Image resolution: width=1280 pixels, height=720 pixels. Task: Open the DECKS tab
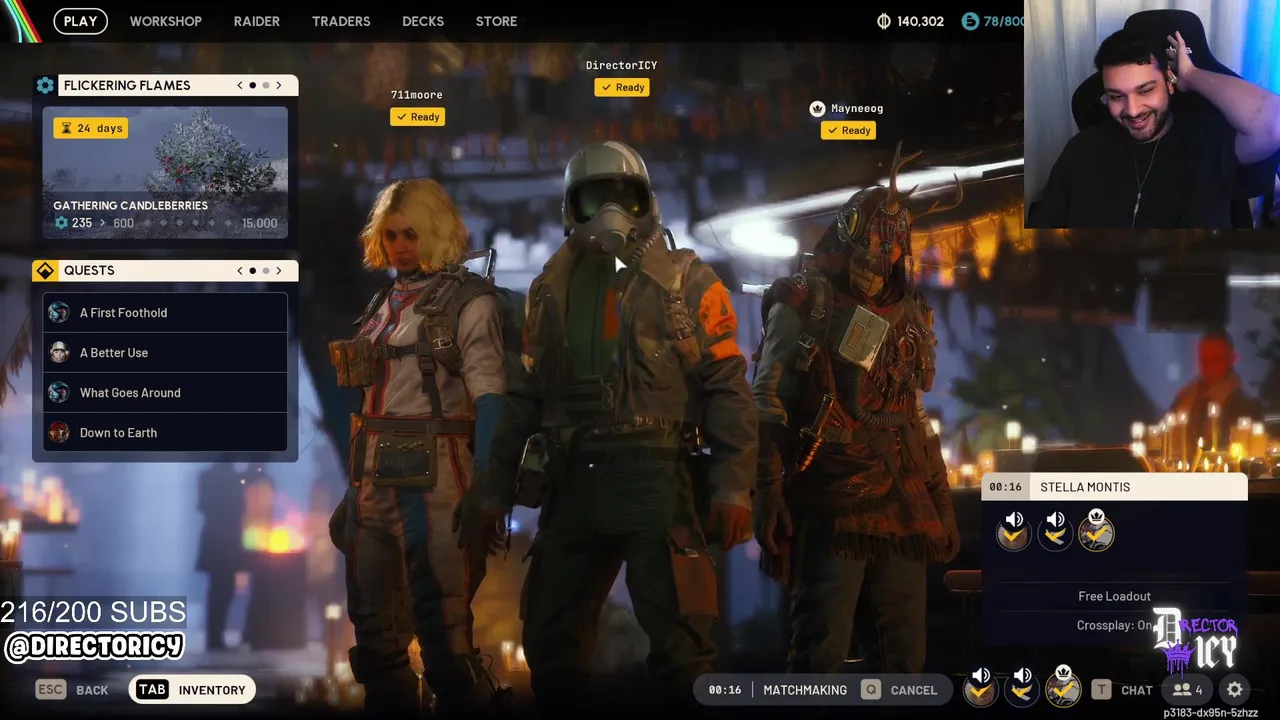[x=423, y=21]
